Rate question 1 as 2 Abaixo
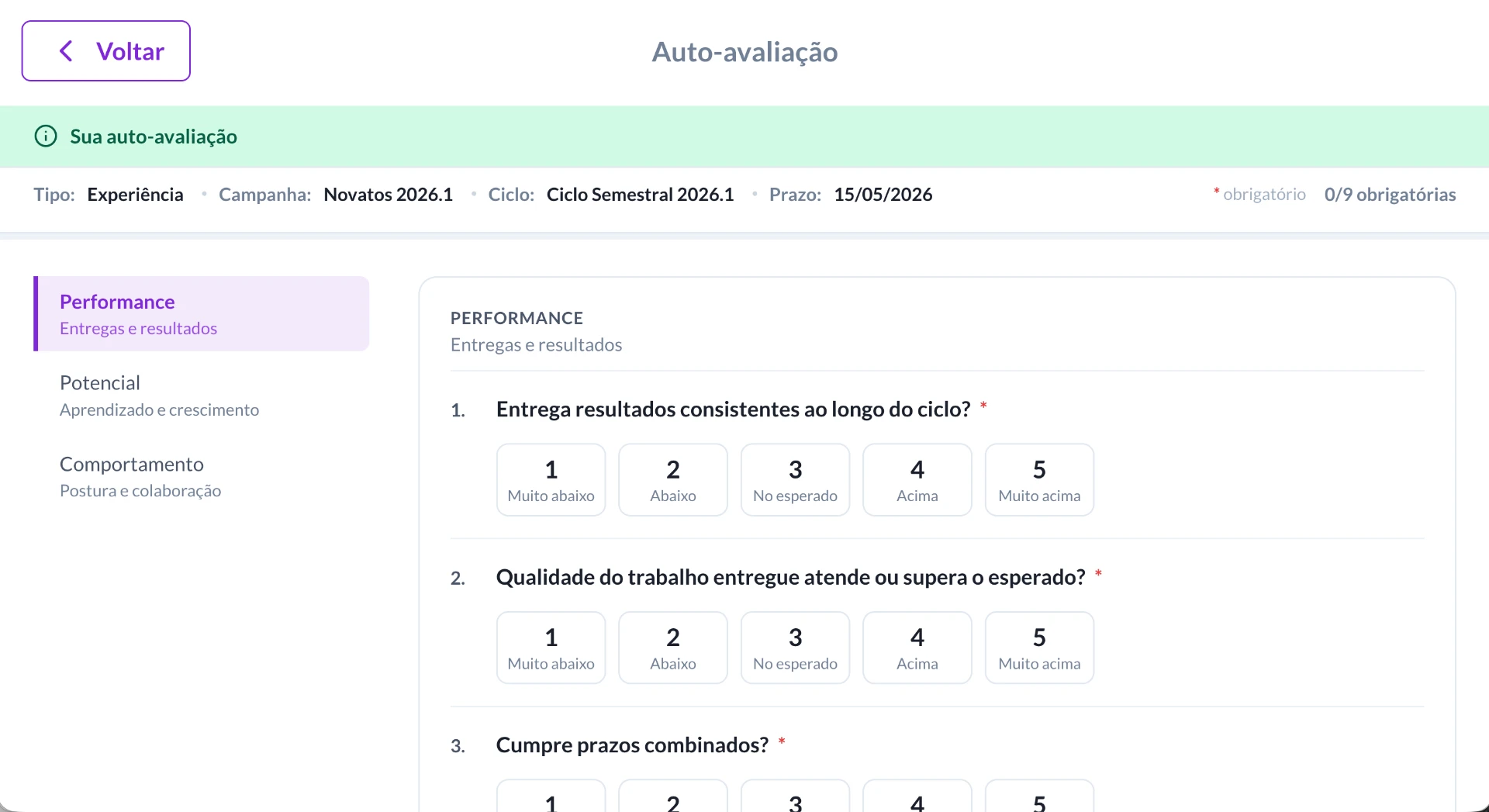This screenshot has width=1489, height=812. coord(673,480)
